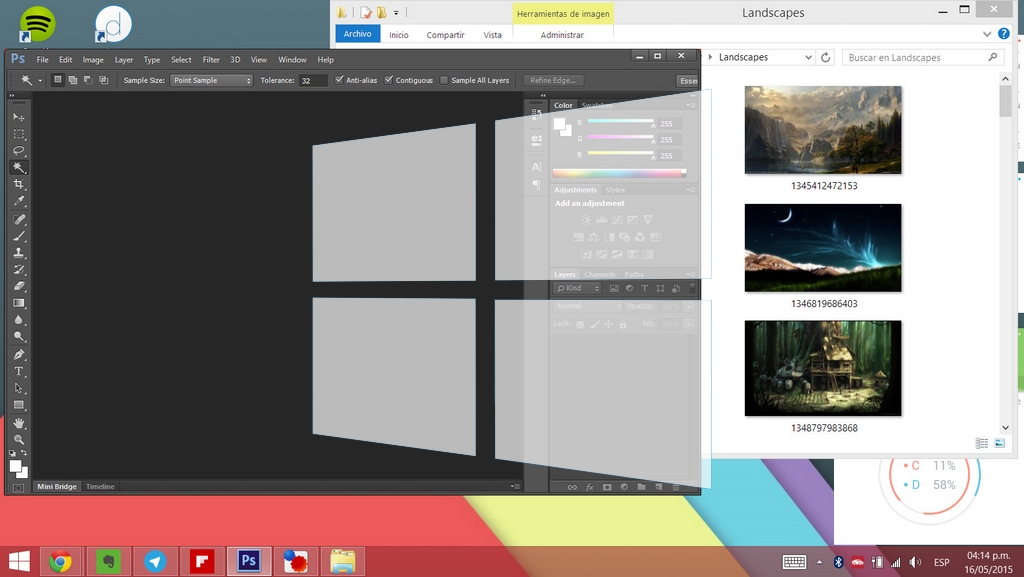Select the Gradient tool
1024x577 pixels.
(x=19, y=304)
